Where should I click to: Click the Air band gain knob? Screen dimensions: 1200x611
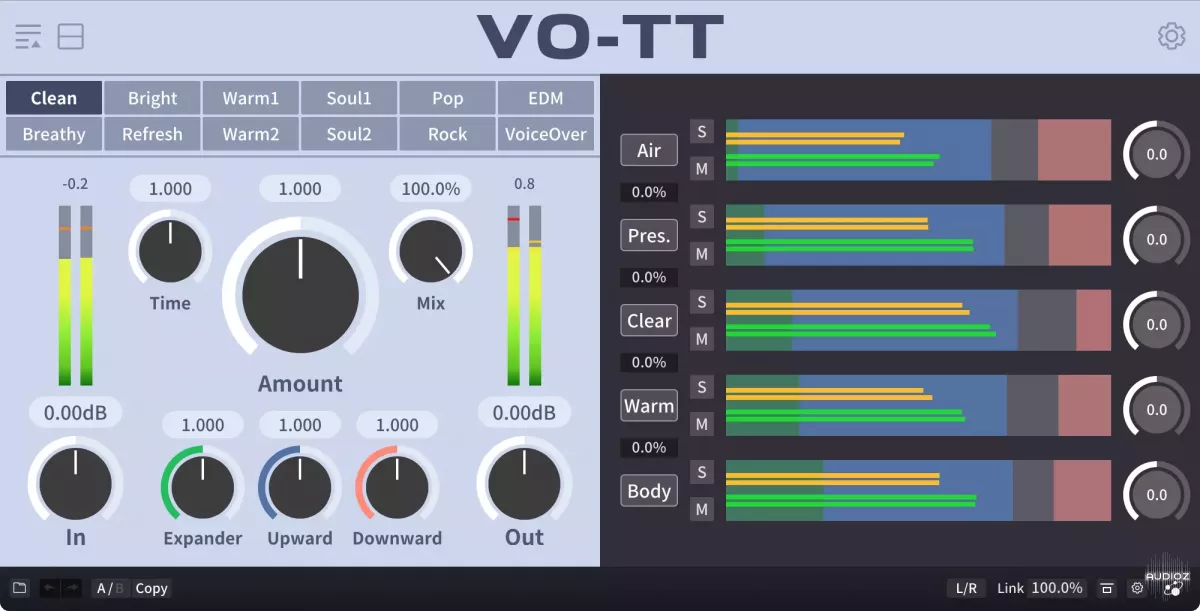point(1157,154)
